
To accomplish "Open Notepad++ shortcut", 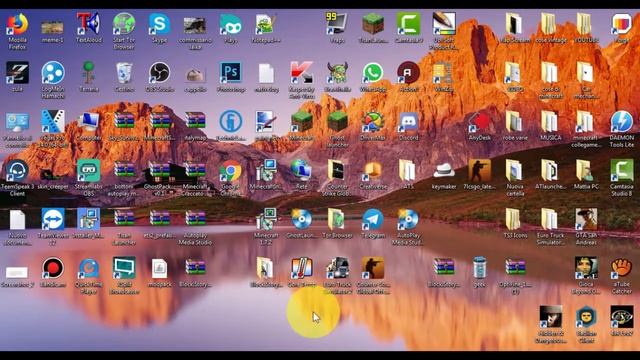I will click(x=266, y=24).
